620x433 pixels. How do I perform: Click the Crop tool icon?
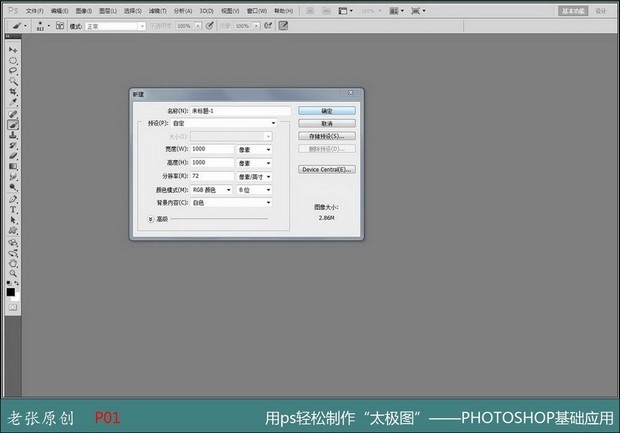pyautogui.click(x=13, y=91)
